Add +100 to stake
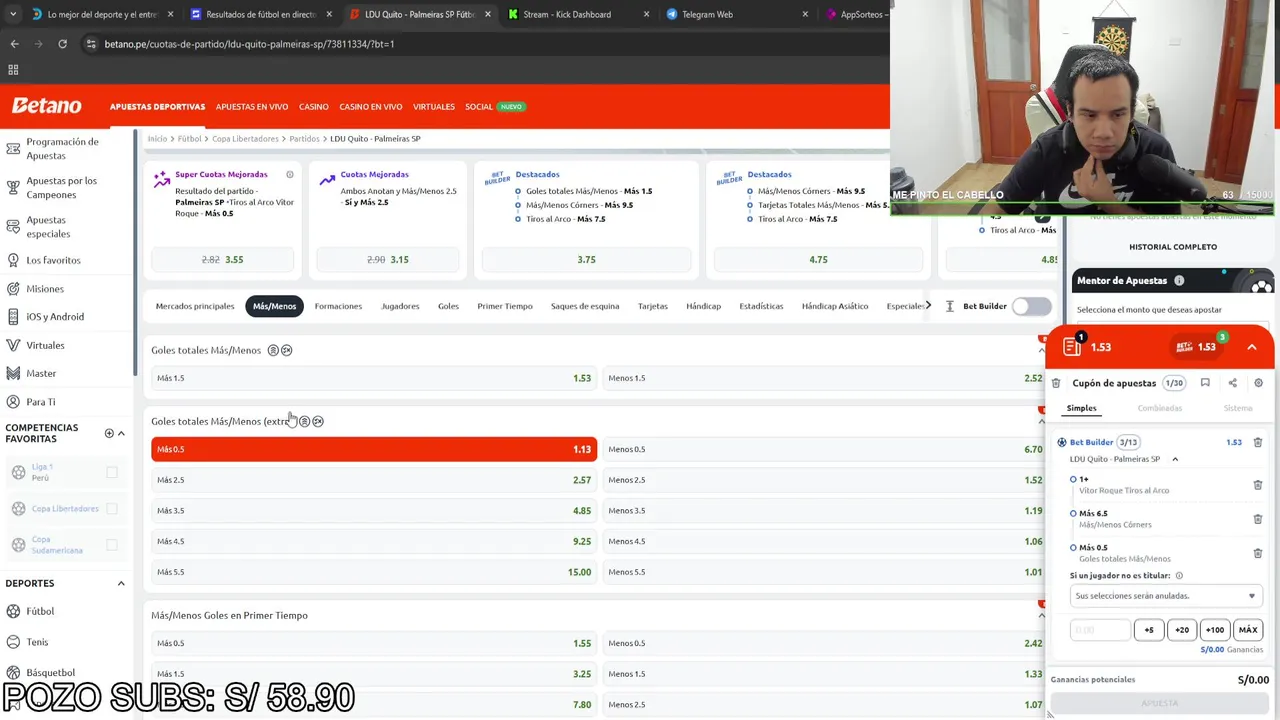1280x720 pixels. pyautogui.click(x=1215, y=630)
